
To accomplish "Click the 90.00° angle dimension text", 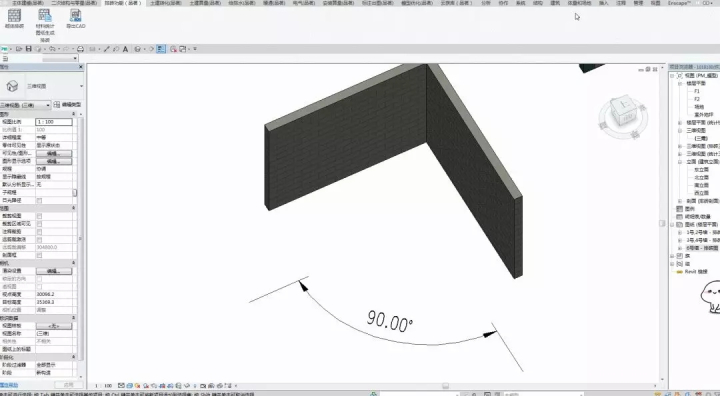I will point(390,321).
